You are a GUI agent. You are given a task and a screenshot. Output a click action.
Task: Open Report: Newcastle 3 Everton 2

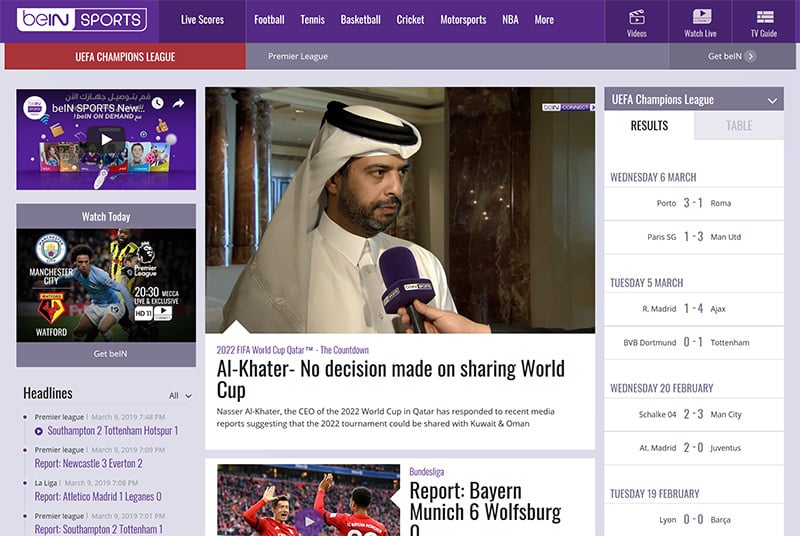(88, 464)
